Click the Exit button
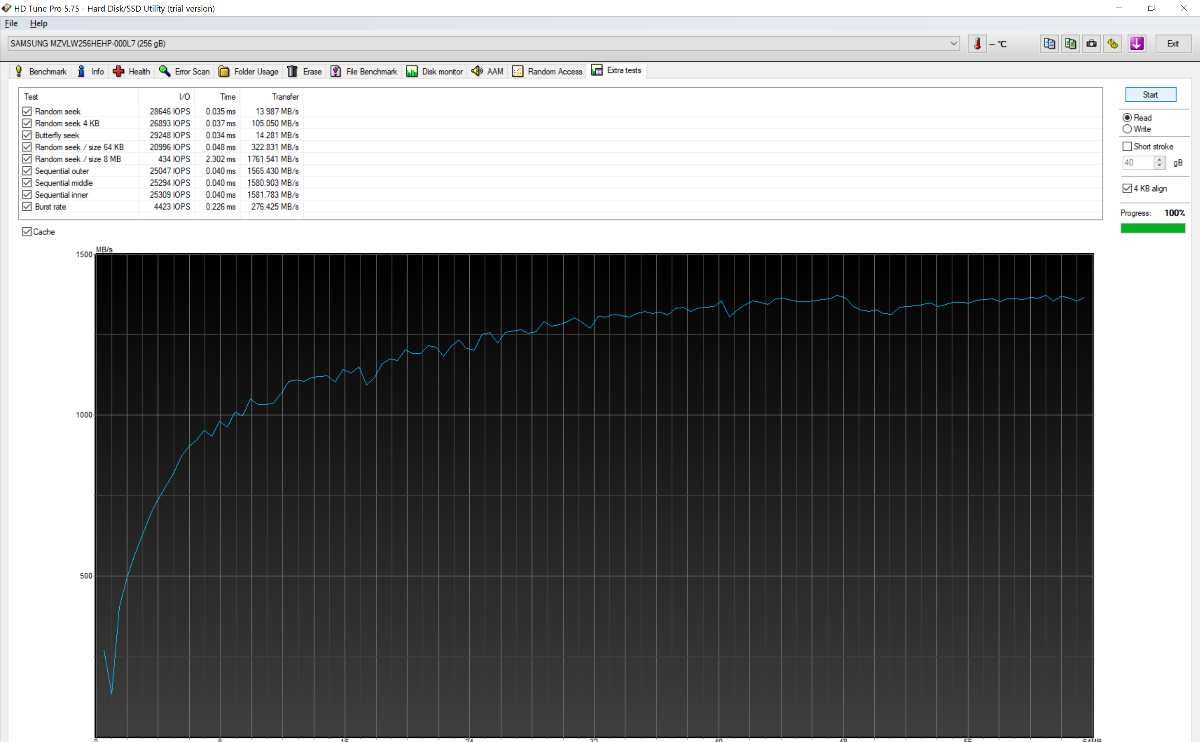 (1172, 44)
